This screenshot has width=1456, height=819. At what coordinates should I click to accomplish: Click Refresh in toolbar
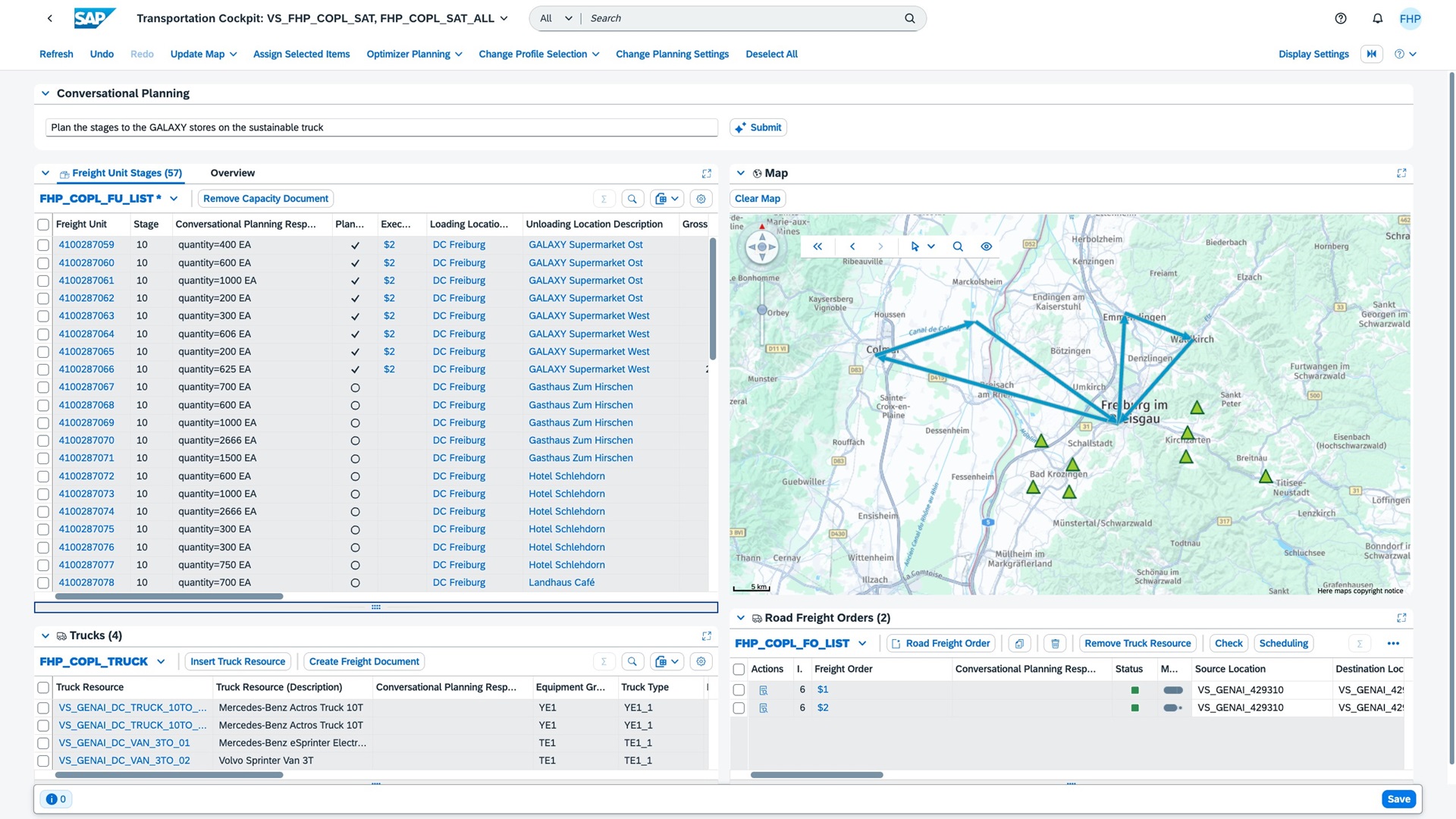[56, 54]
